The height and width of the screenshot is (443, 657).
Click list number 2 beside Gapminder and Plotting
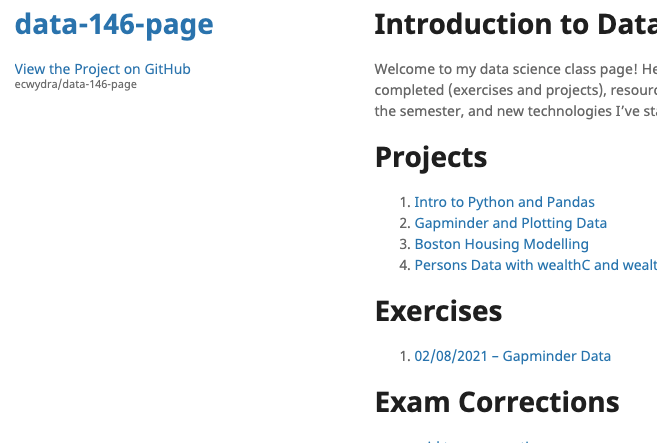tap(404, 223)
